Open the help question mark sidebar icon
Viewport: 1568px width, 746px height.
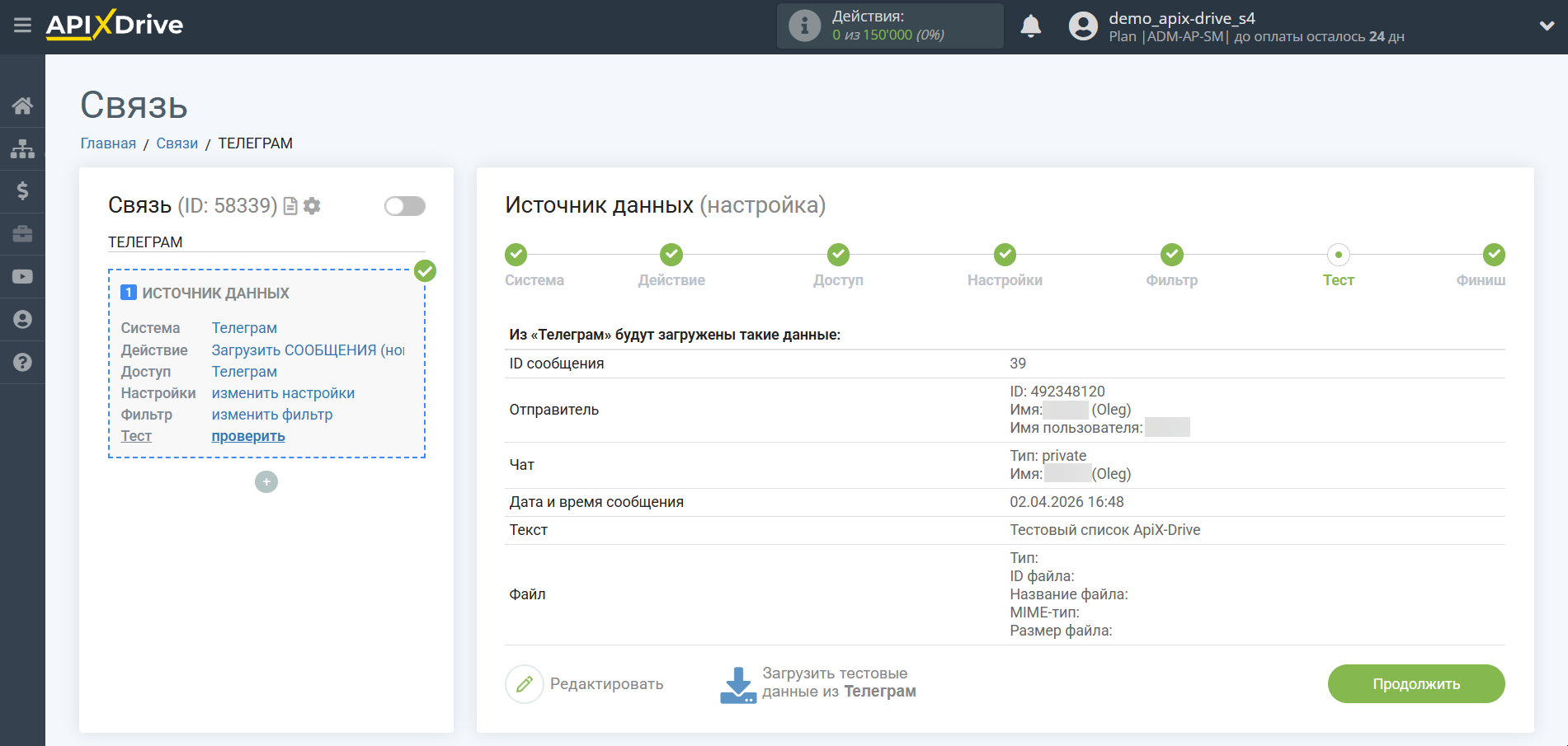[x=22, y=363]
